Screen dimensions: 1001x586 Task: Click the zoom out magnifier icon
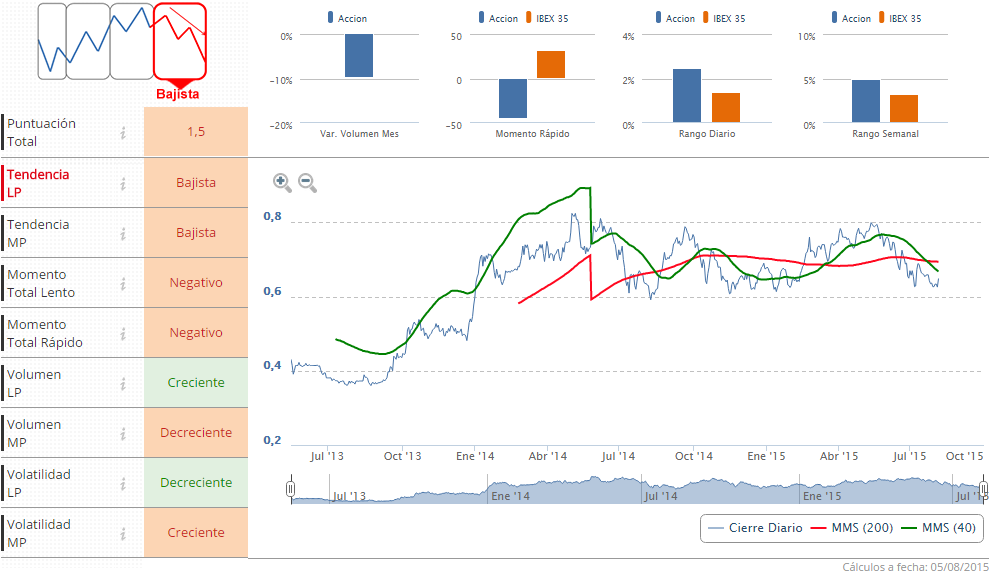[x=307, y=182]
